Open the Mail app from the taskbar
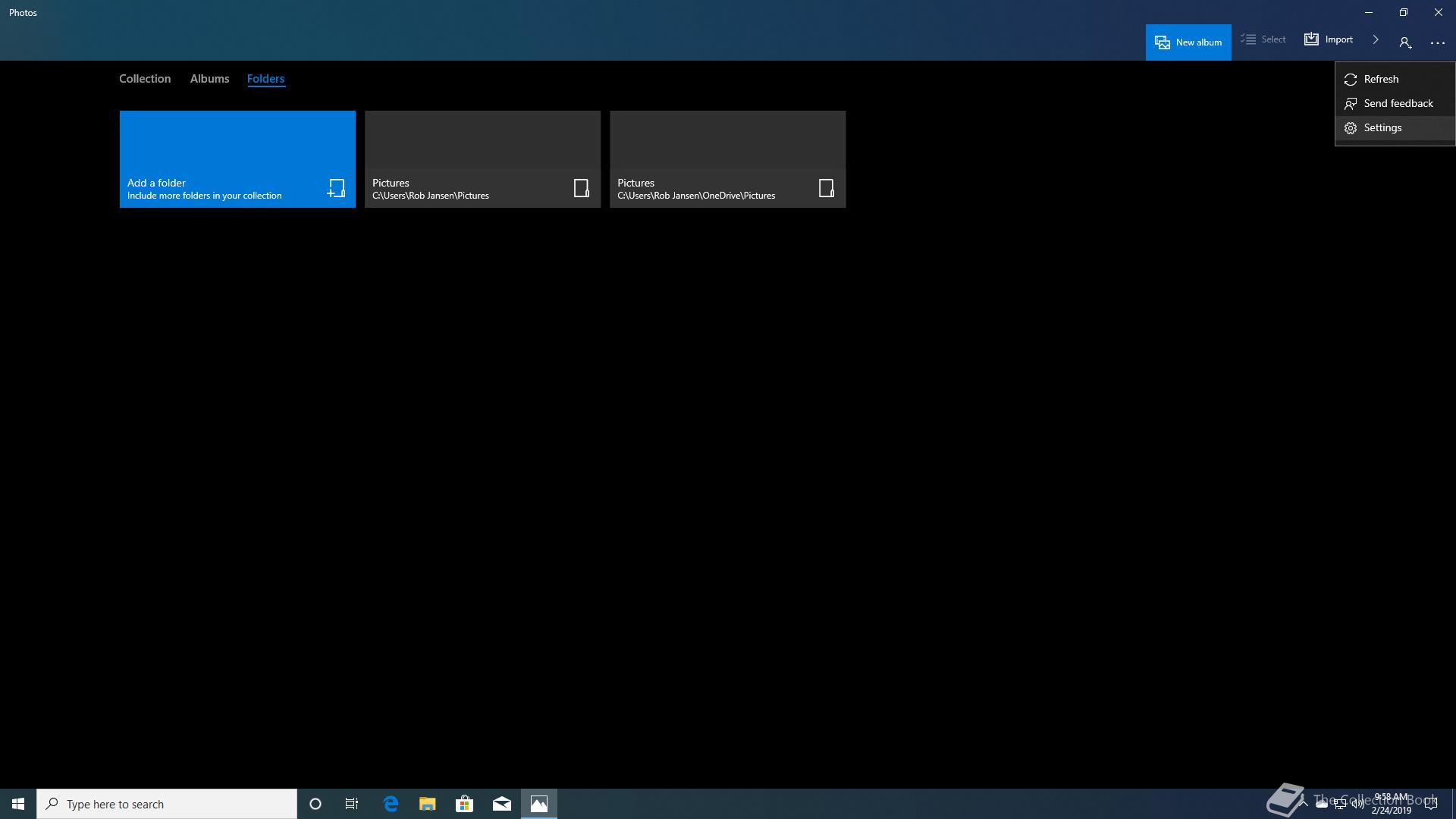The width and height of the screenshot is (1456, 819). click(502, 804)
